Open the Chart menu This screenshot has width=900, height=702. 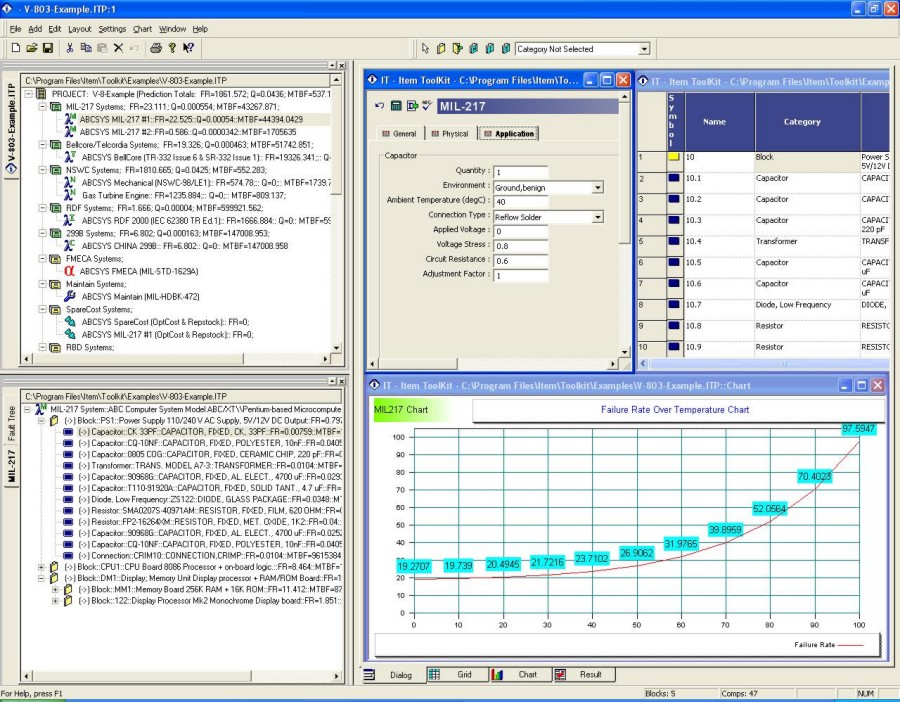pos(142,29)
